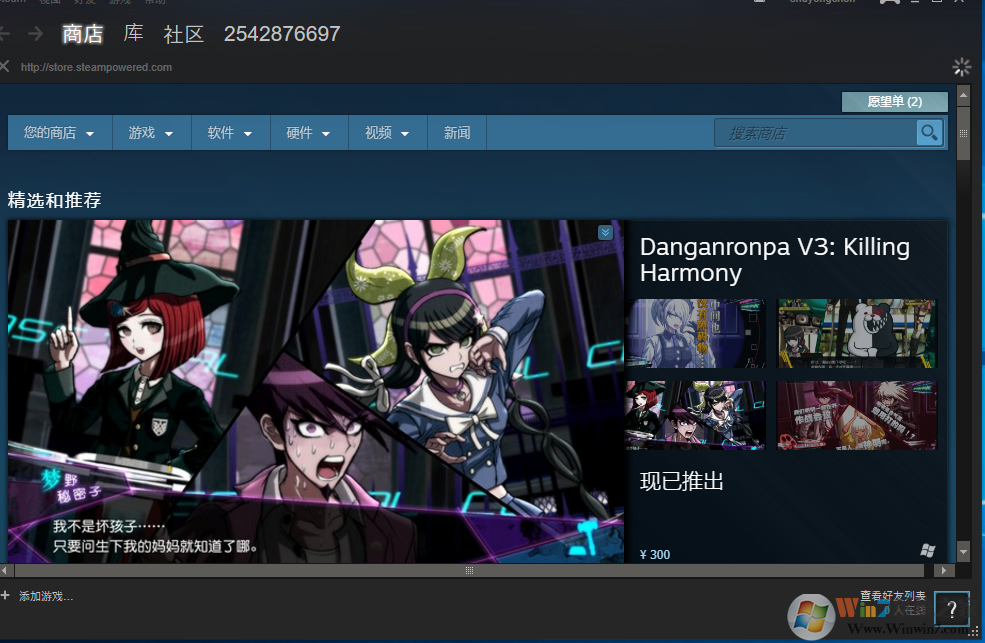Viewport: 985px width, 643px height.
Task: Click 添加游戏... link
Action: (x=46, y=597)
